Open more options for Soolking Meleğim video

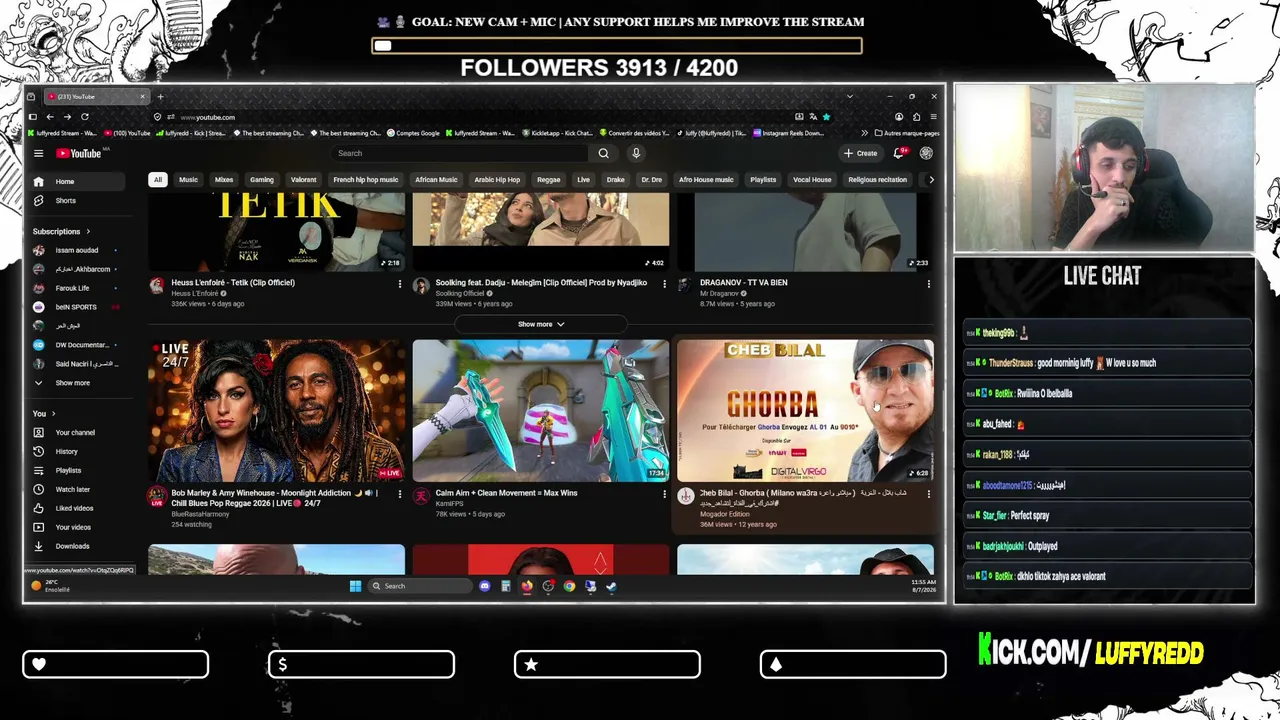(664, 284)
